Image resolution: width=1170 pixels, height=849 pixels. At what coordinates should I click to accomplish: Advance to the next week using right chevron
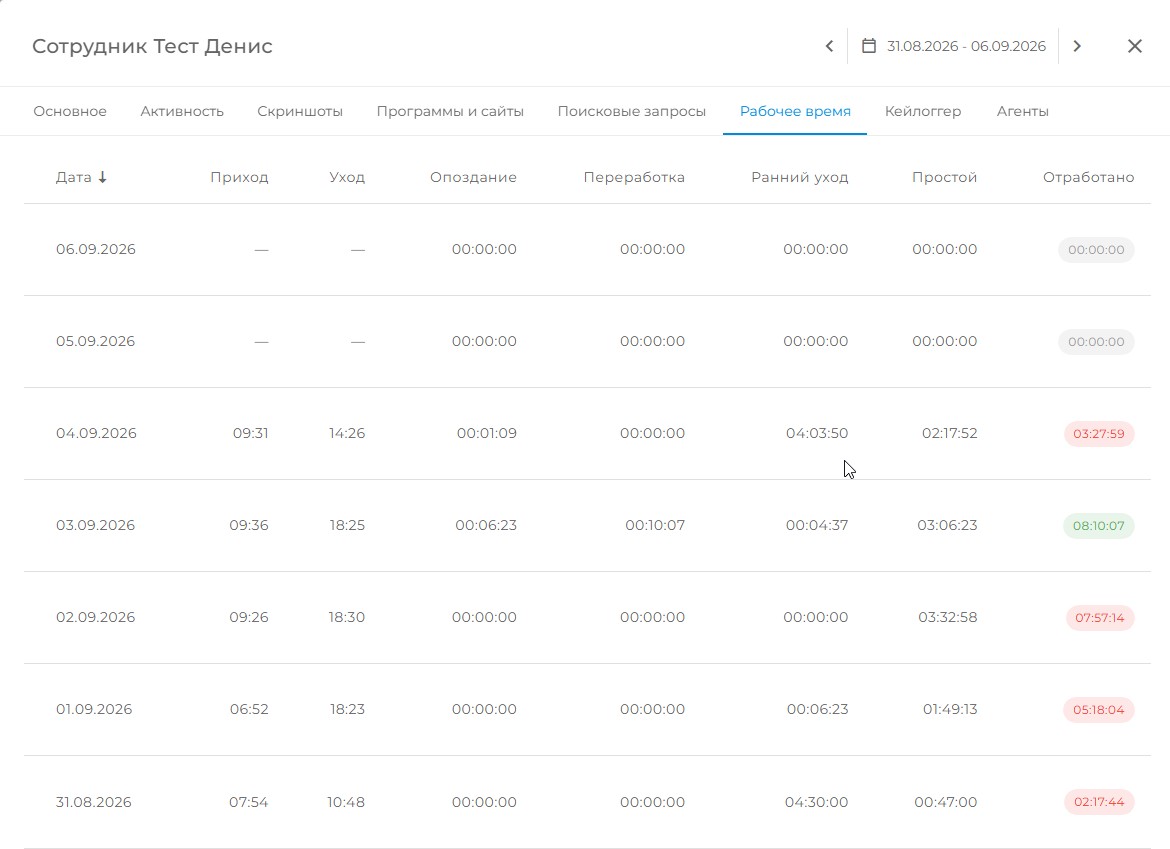coord(1077,46)
